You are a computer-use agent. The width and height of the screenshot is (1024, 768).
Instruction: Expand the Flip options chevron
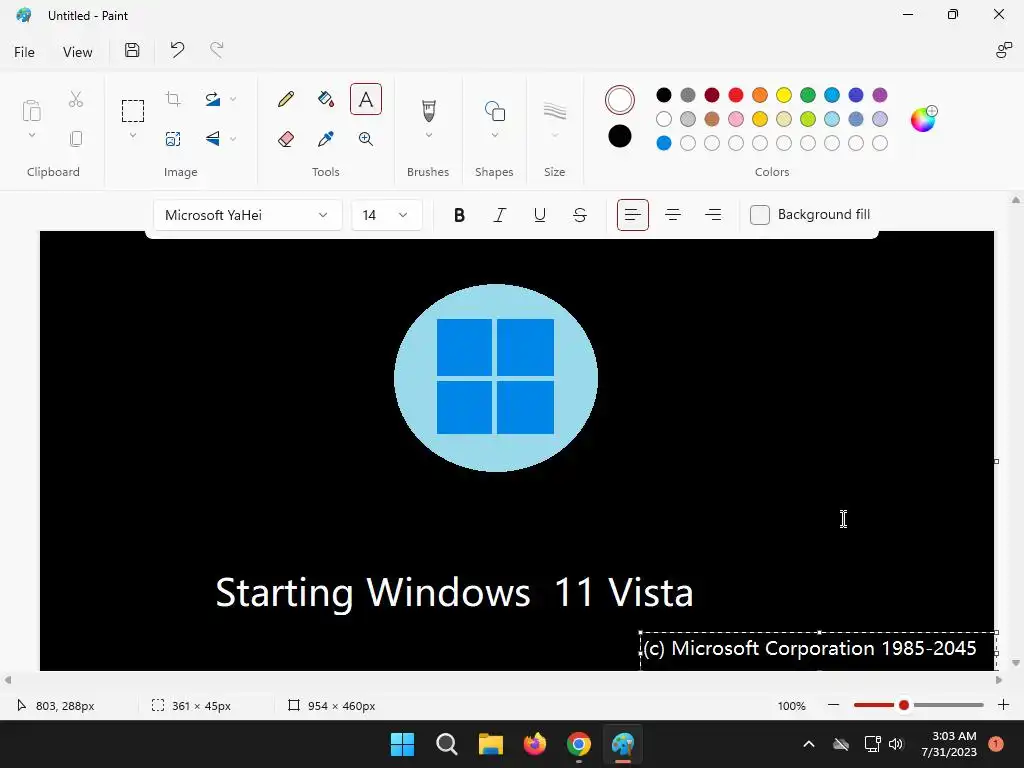(233, 138)
